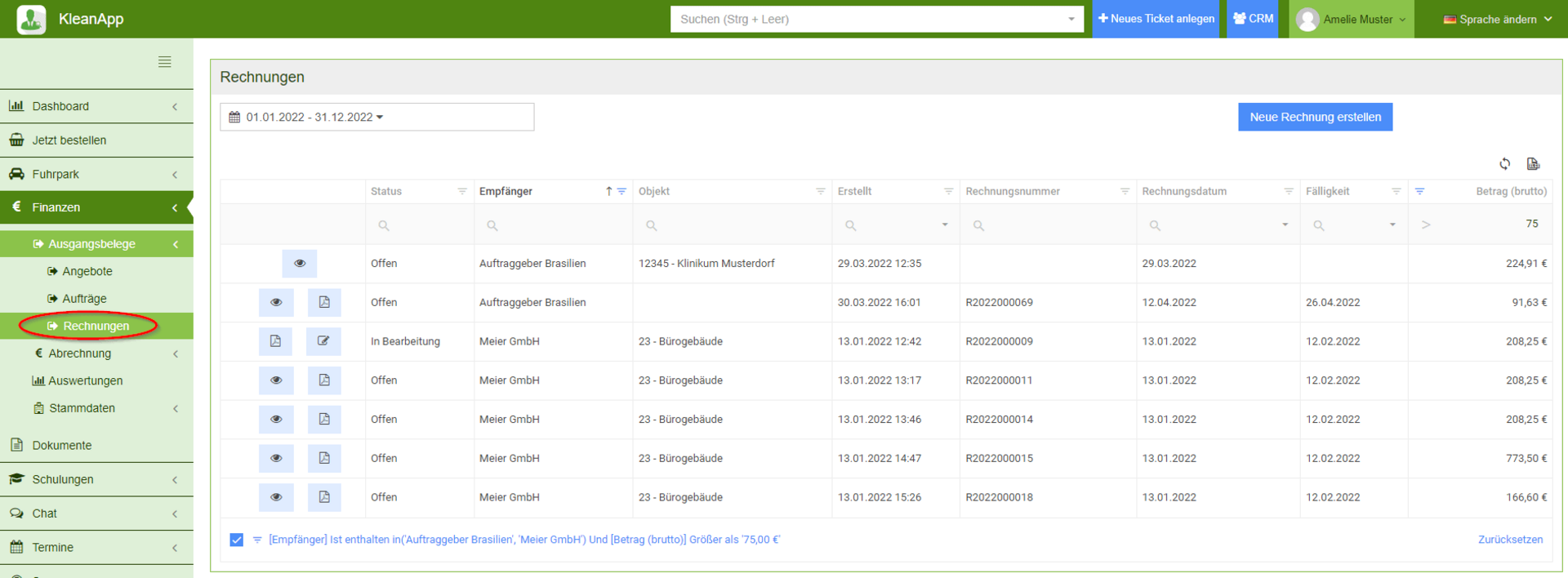Select Auswertungen in the sidebar menu
Screen dimensions: 1568x578
pyautogui.click(x=85, y=381)
